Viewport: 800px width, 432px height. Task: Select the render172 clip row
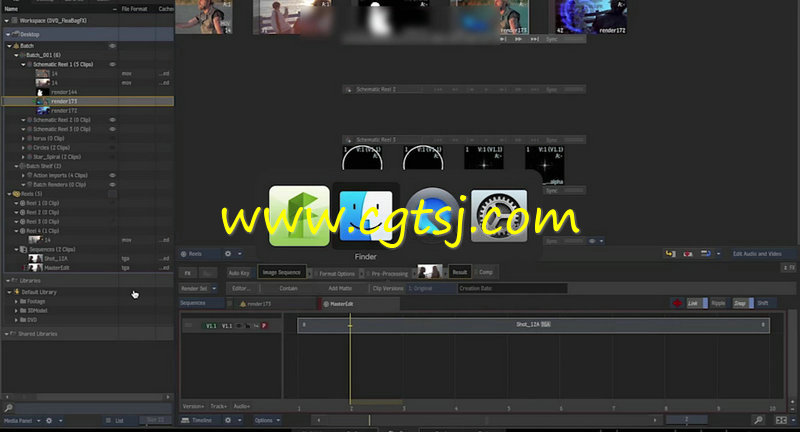click(88, 110)
